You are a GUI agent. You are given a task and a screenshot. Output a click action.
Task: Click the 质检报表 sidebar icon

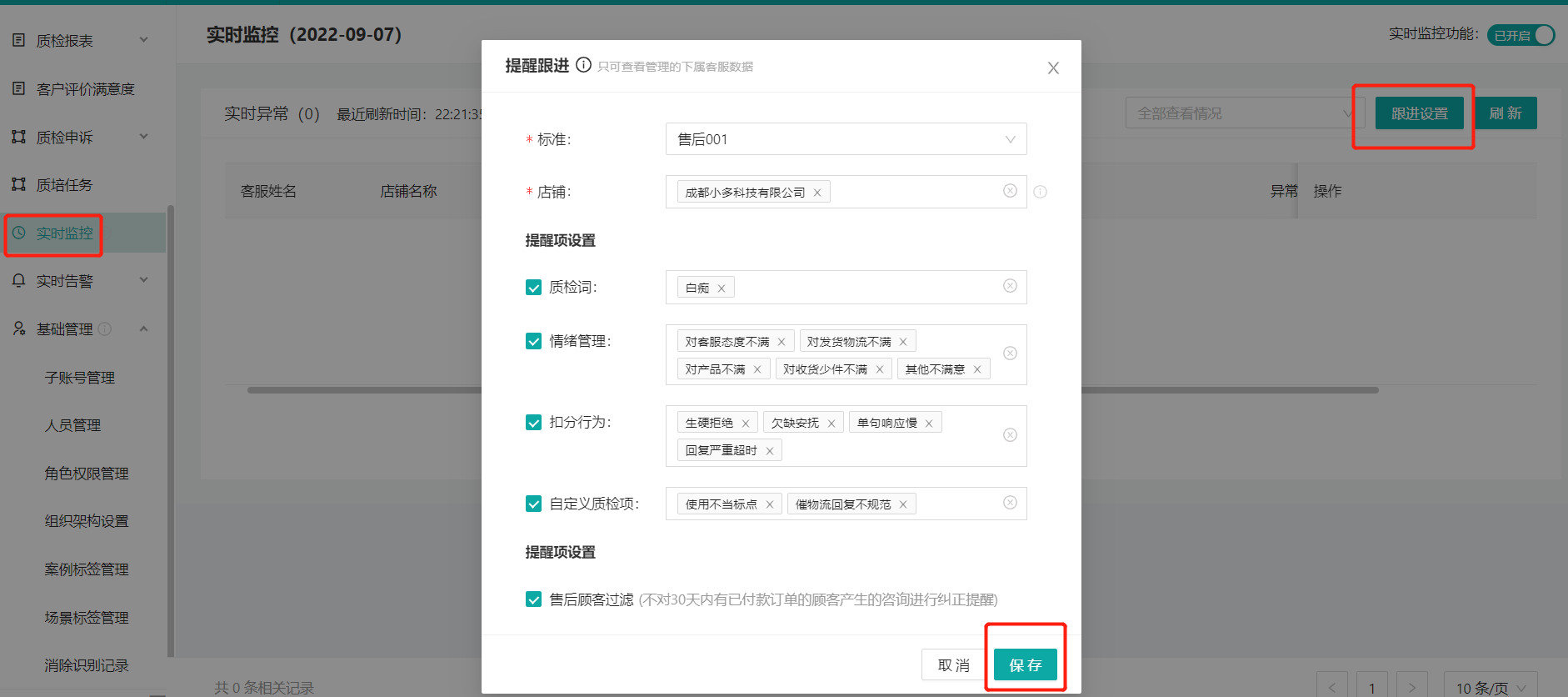pyautogui.click(x=19, y=40)
